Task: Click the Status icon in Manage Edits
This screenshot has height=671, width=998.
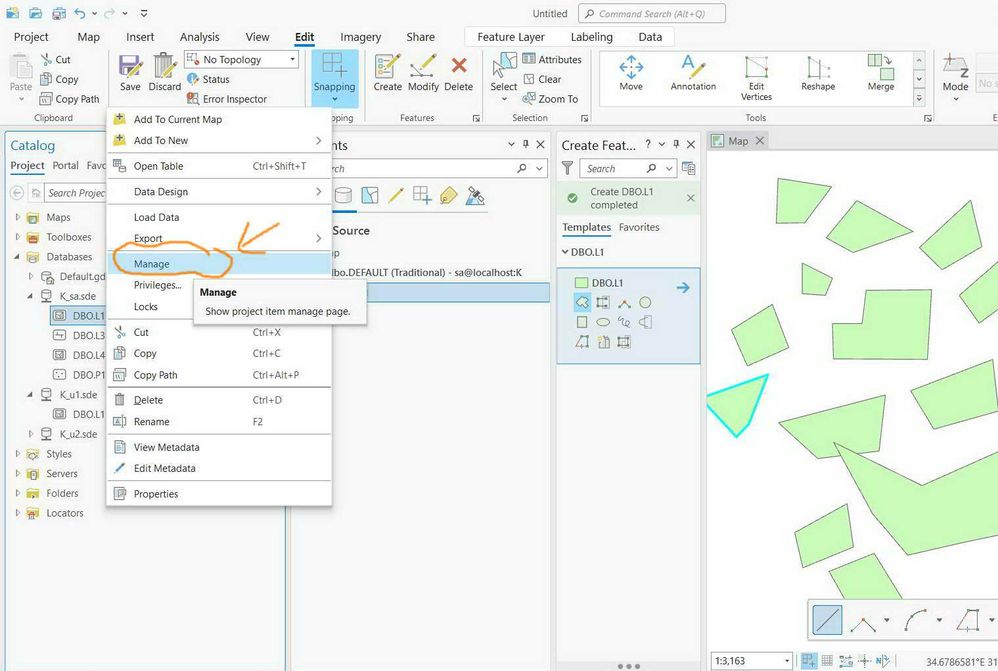Action: (193, 79)
